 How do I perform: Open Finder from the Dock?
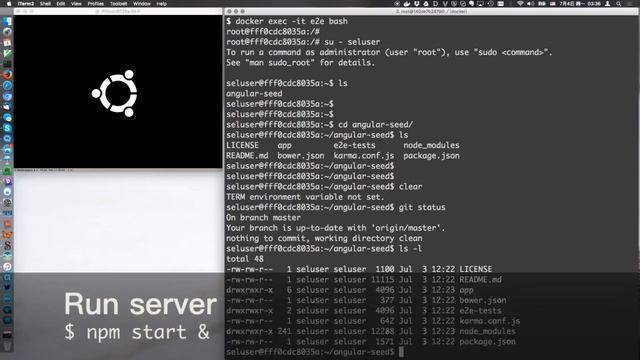7,21
